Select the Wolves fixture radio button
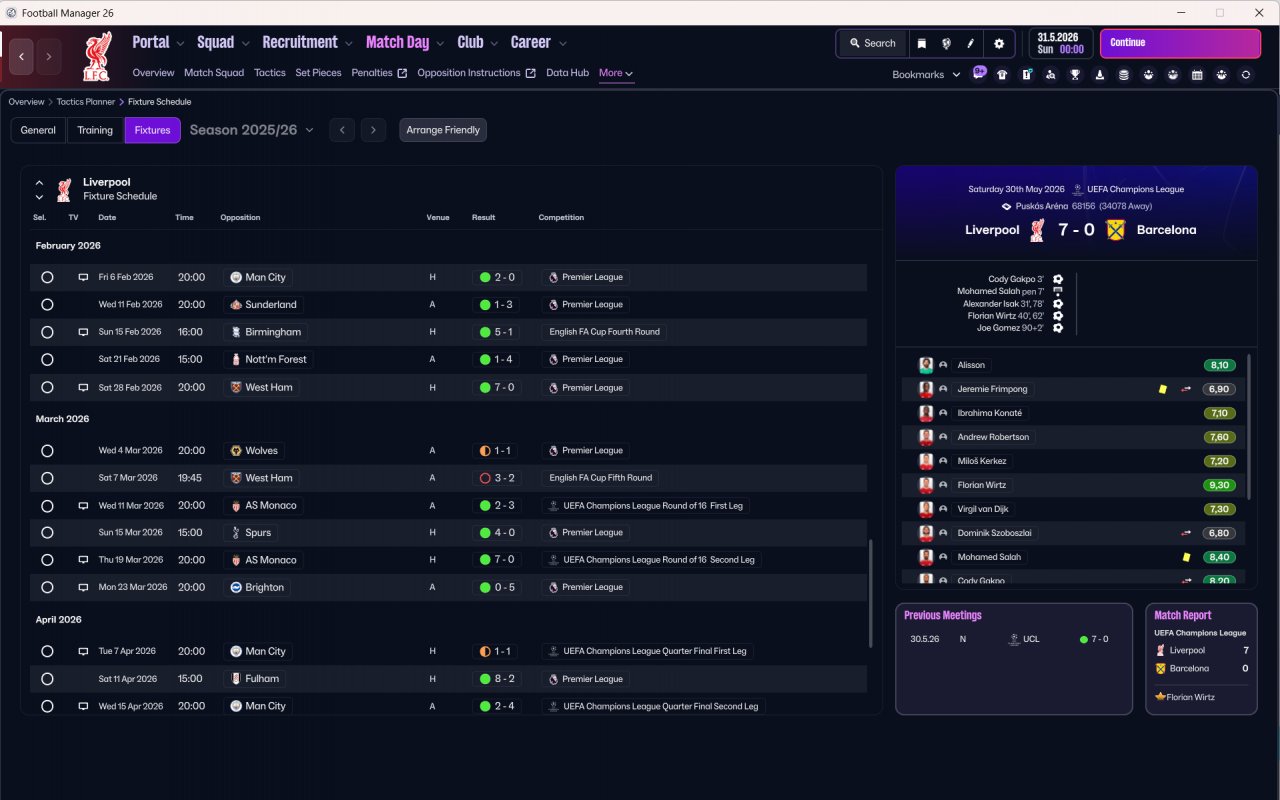This screenshot has height=800, width=1280. coord(47,450)
